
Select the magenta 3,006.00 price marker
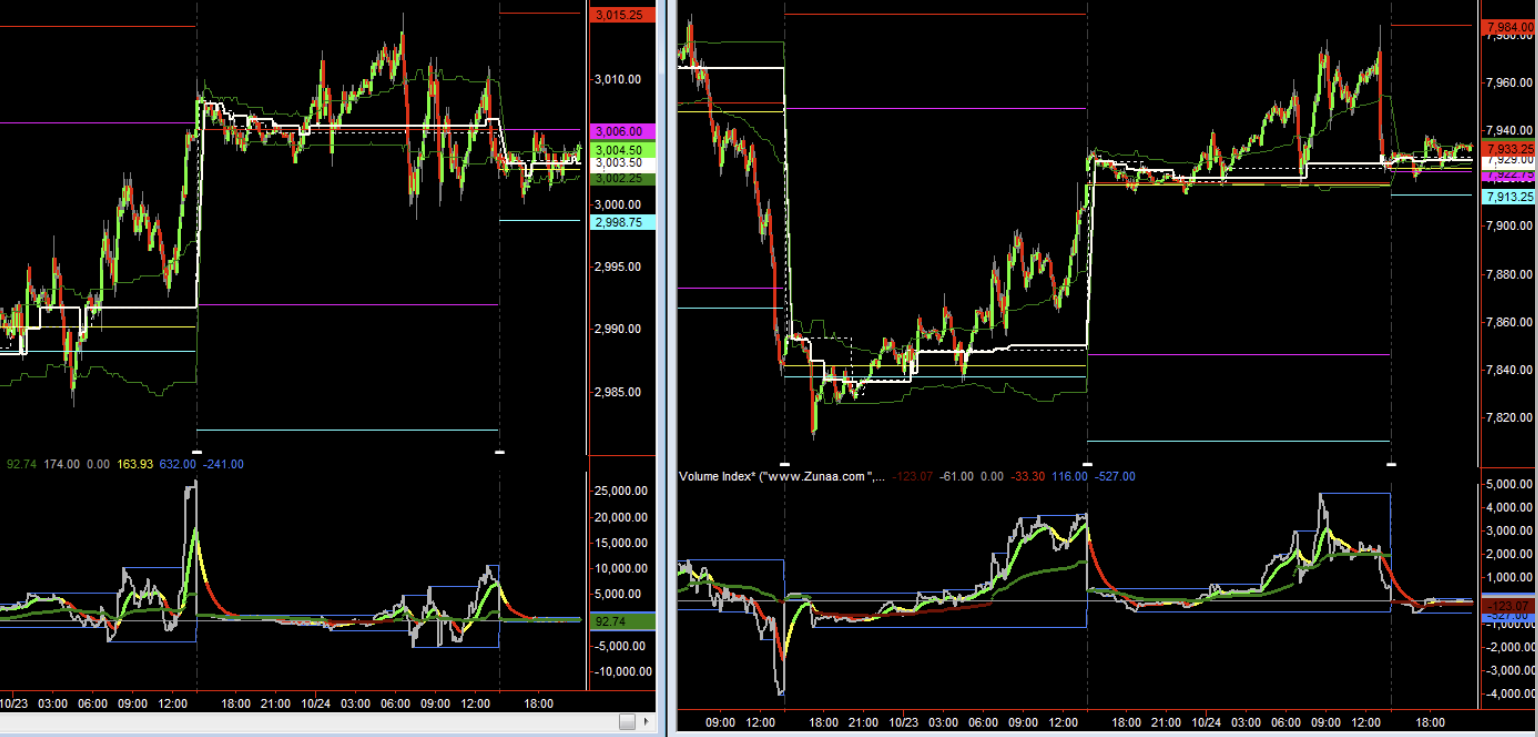point(623,132)
